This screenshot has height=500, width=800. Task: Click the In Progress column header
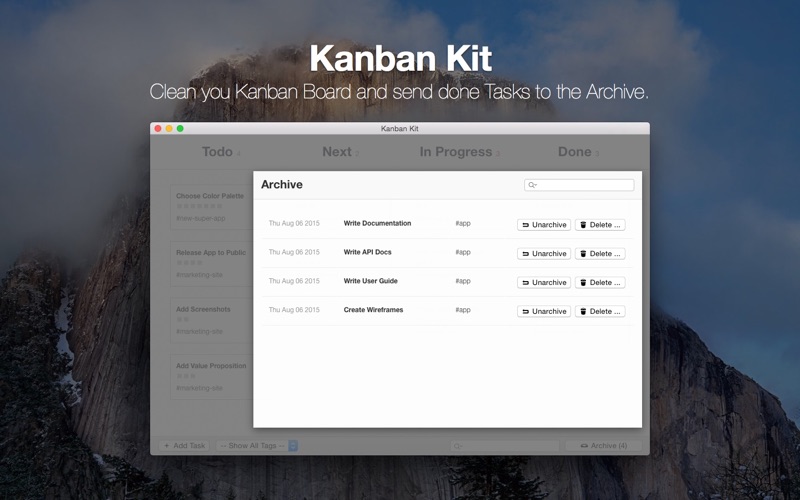(456, 152)
